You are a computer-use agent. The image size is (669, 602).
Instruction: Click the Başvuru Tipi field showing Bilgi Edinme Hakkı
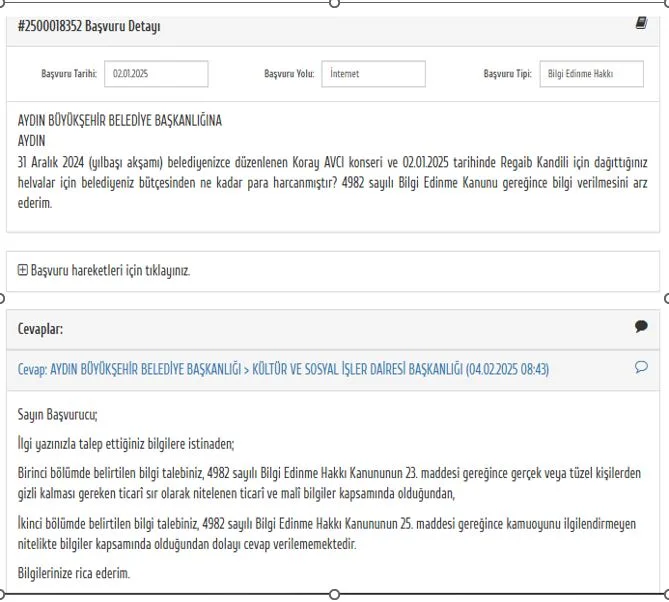pyautogui.click(x=591, y=74)
